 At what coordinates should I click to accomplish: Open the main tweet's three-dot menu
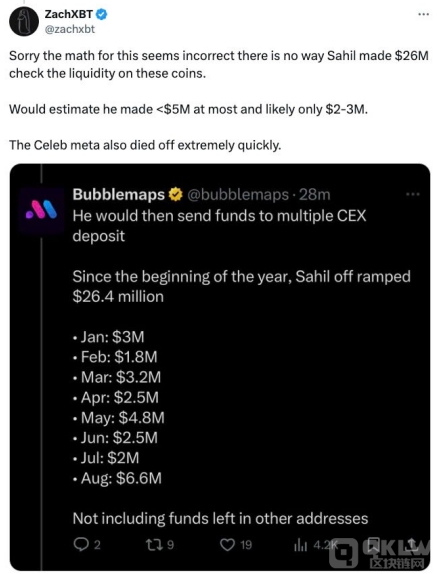pos(423,14)
